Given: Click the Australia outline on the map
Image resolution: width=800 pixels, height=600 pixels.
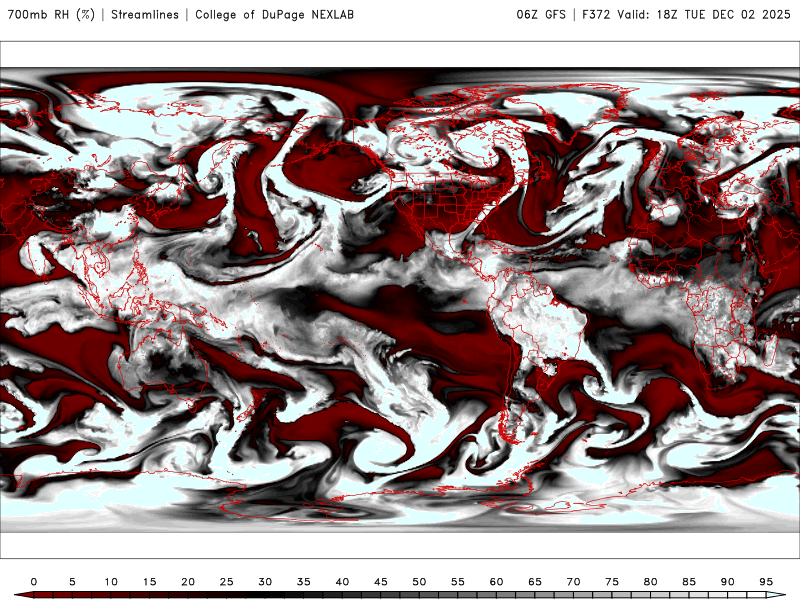Looking at the screenshot, I should (x=163, y=368).
